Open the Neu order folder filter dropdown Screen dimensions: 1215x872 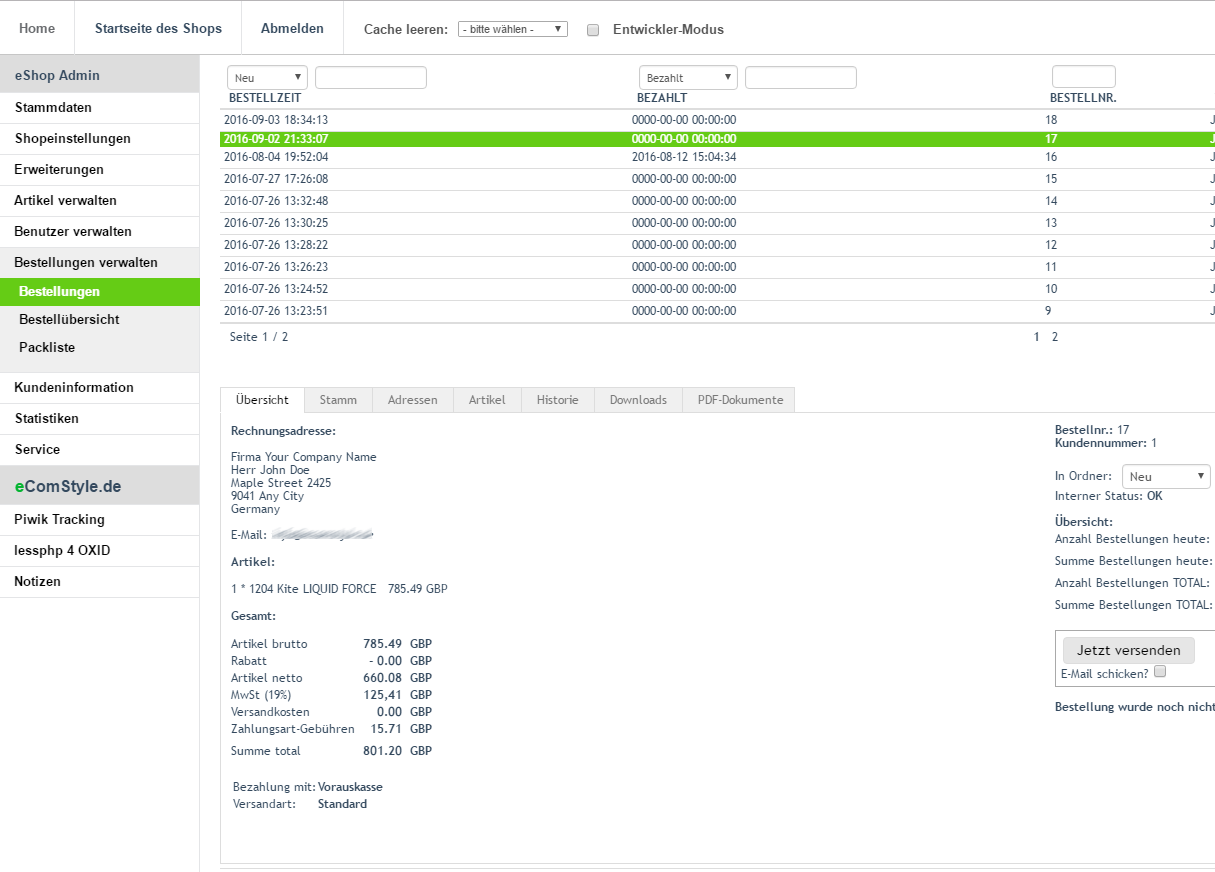(267, 77)
